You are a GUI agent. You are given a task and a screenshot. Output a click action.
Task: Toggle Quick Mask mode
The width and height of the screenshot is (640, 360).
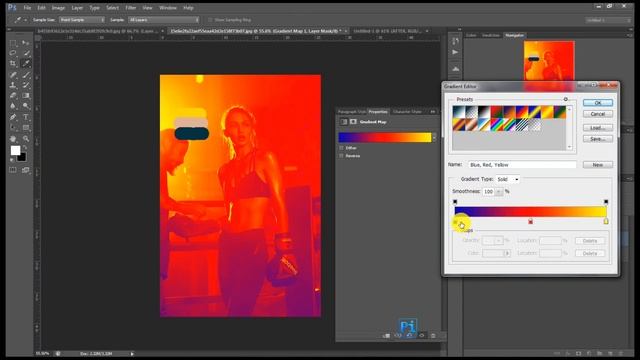coord(13,170)
